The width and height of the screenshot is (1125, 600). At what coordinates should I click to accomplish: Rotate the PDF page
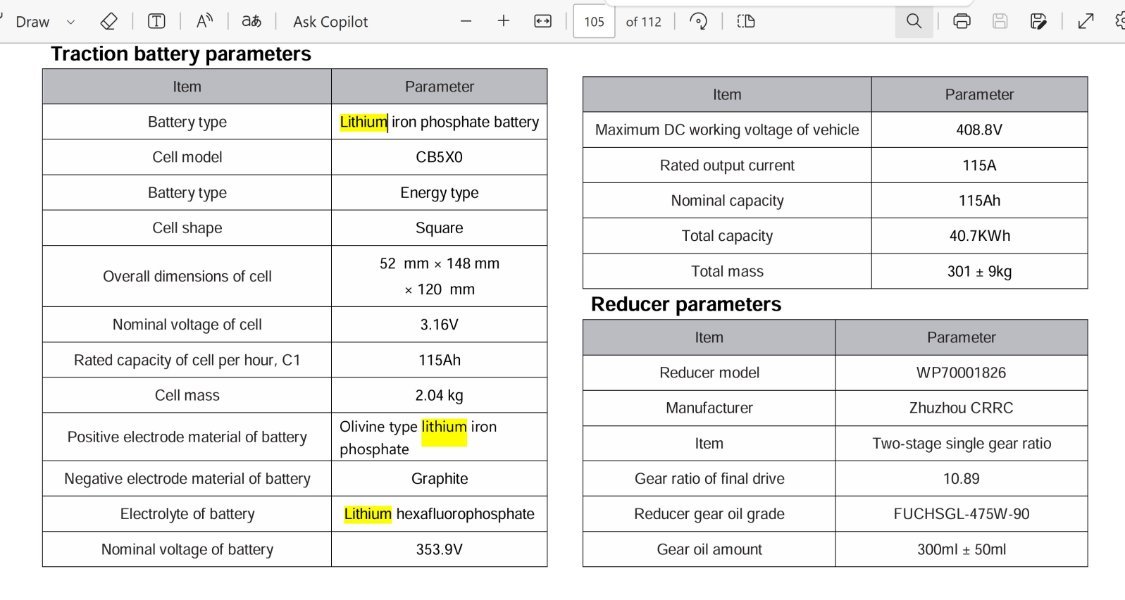[698, 22]
